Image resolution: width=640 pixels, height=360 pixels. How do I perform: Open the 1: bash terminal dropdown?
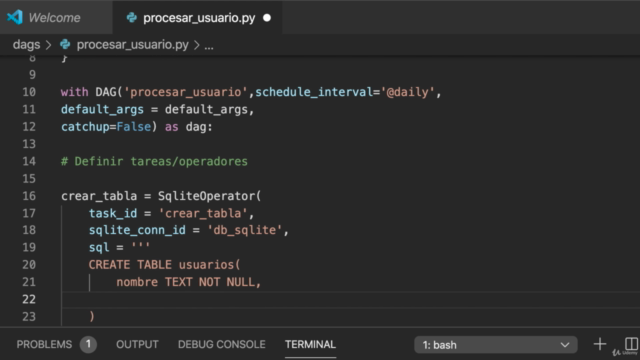pyautogui.click(x=496, y=345)
